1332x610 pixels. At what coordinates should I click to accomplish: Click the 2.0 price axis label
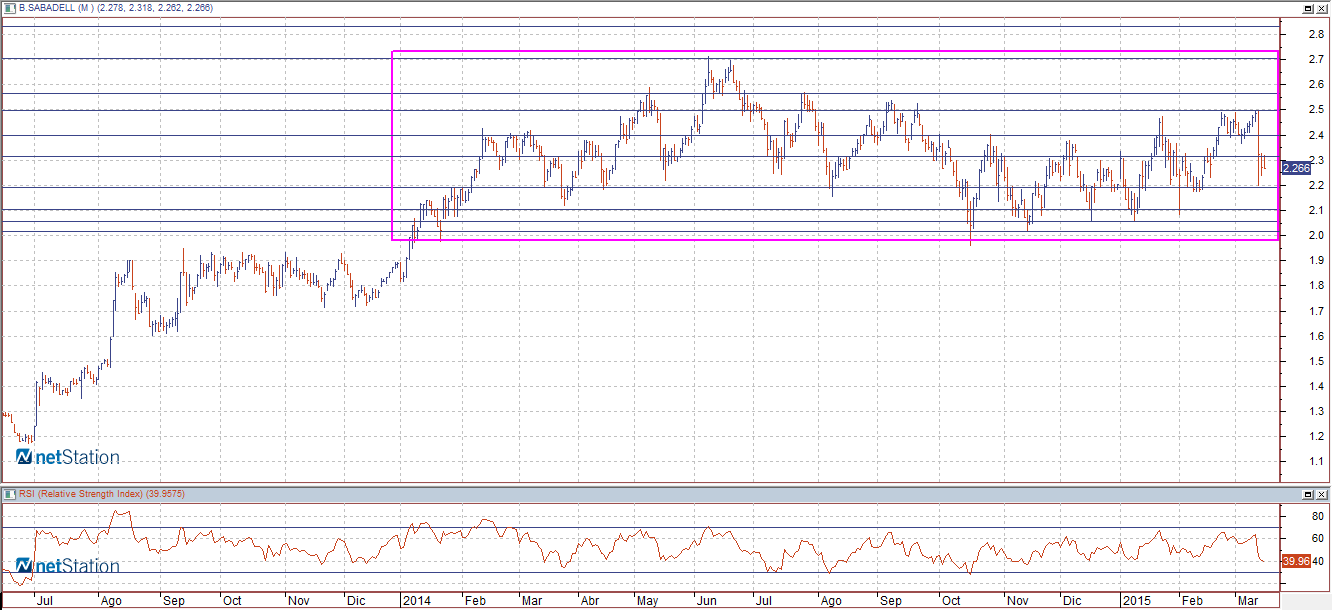click(1316, 235)
